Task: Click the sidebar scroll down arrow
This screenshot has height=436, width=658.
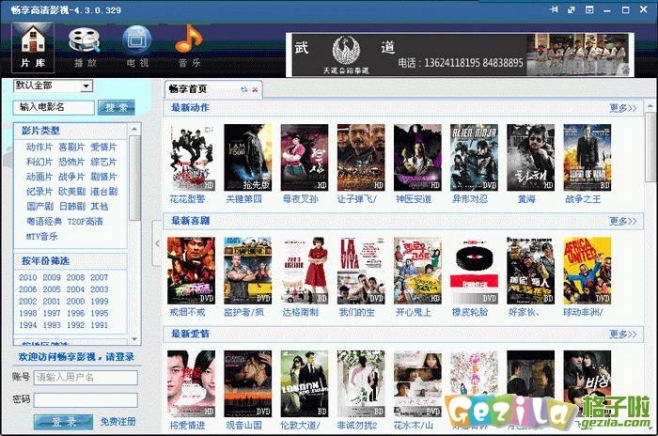Action: (x=134, y=339)
